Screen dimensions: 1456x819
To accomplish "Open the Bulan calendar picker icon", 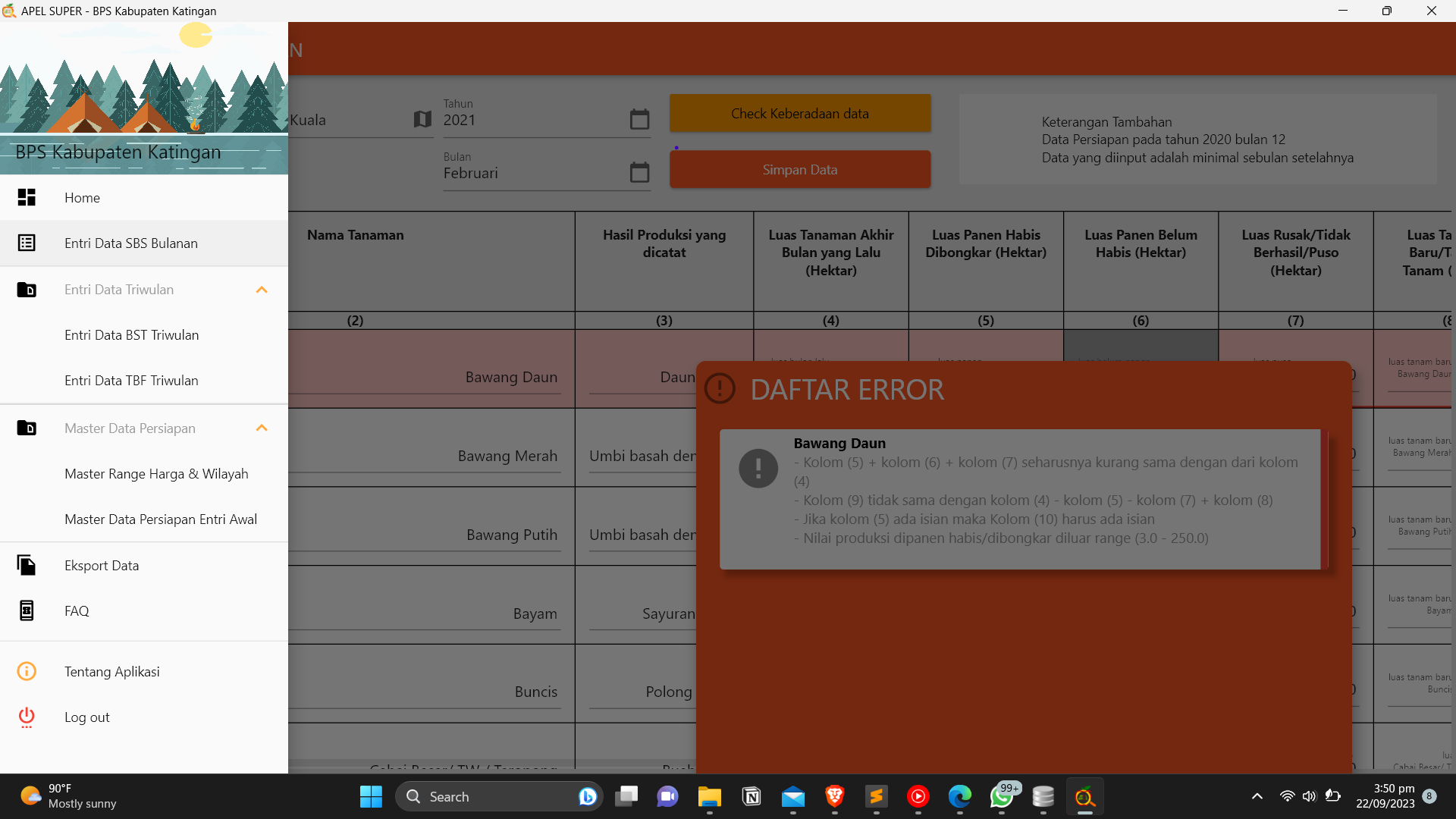I will click(x=639, y=173).
